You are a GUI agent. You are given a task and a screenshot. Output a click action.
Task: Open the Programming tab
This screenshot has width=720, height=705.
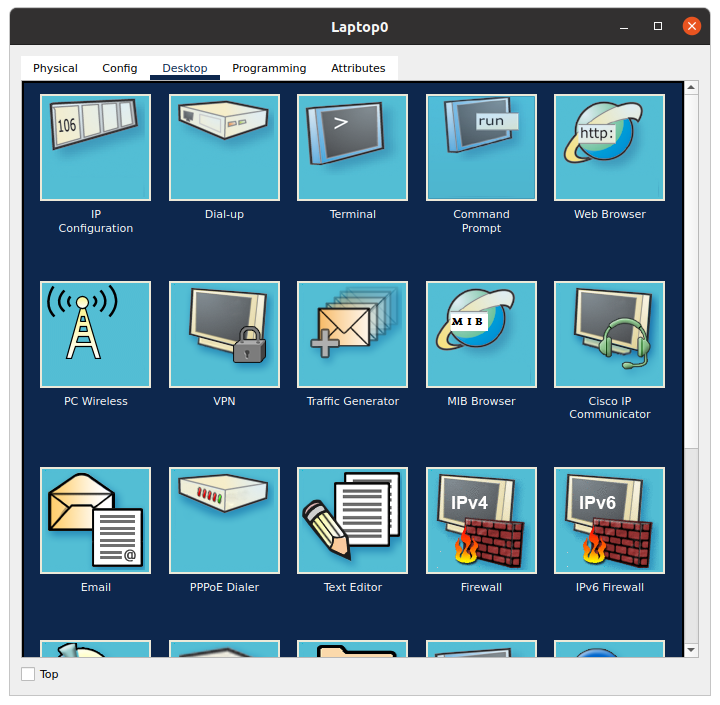(269, 68)
